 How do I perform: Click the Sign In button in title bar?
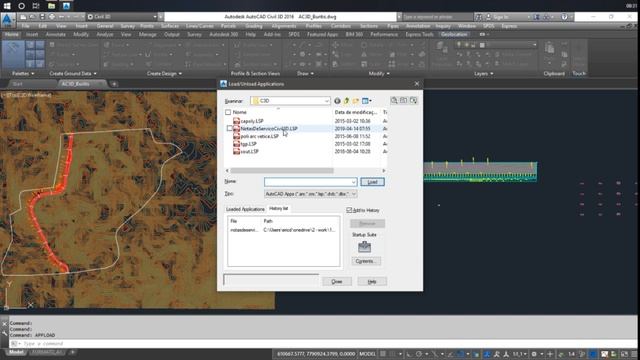pyautogui.click(x=500, y=17)
